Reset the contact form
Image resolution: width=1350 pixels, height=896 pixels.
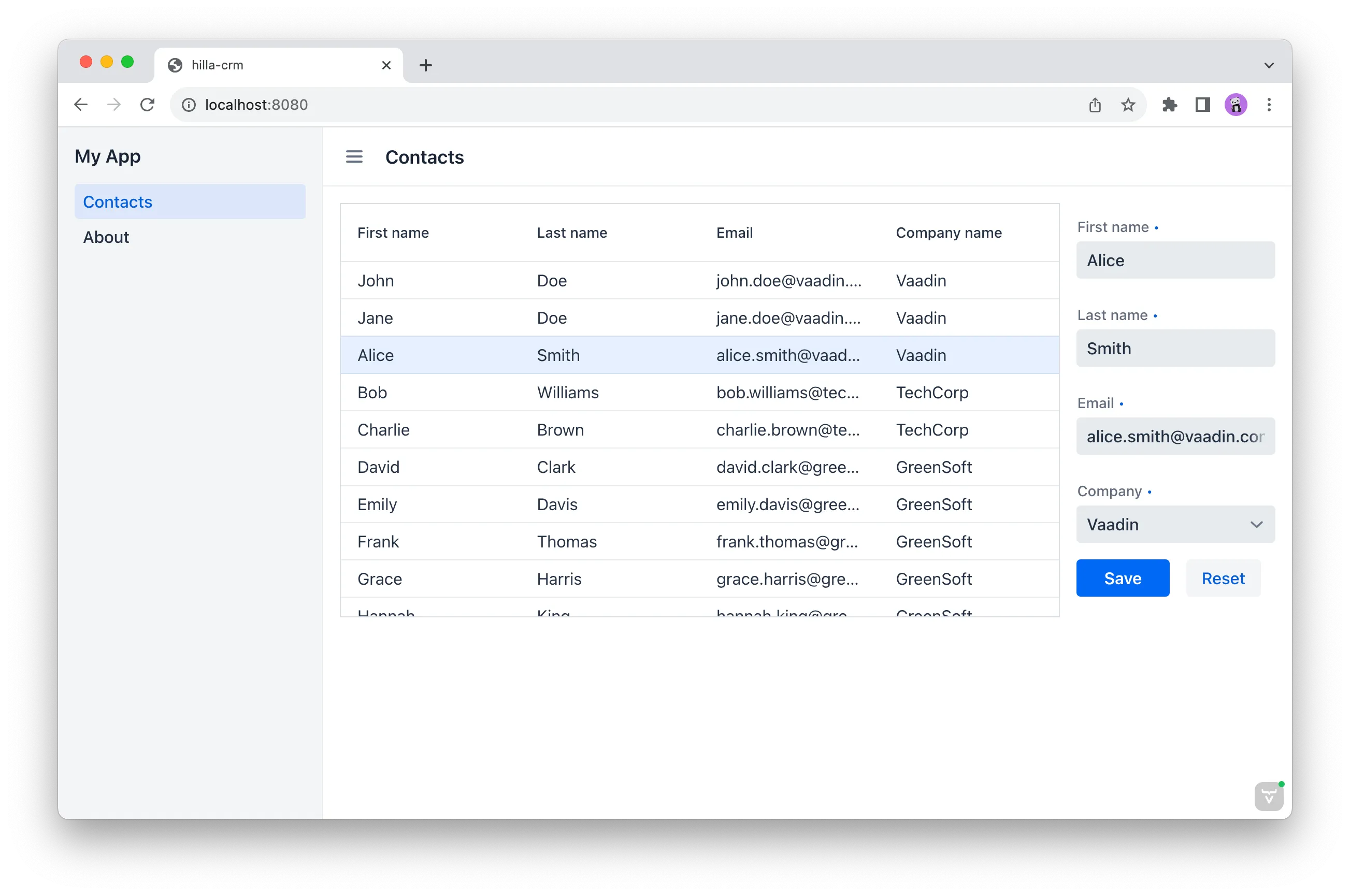pos(1223,577)
